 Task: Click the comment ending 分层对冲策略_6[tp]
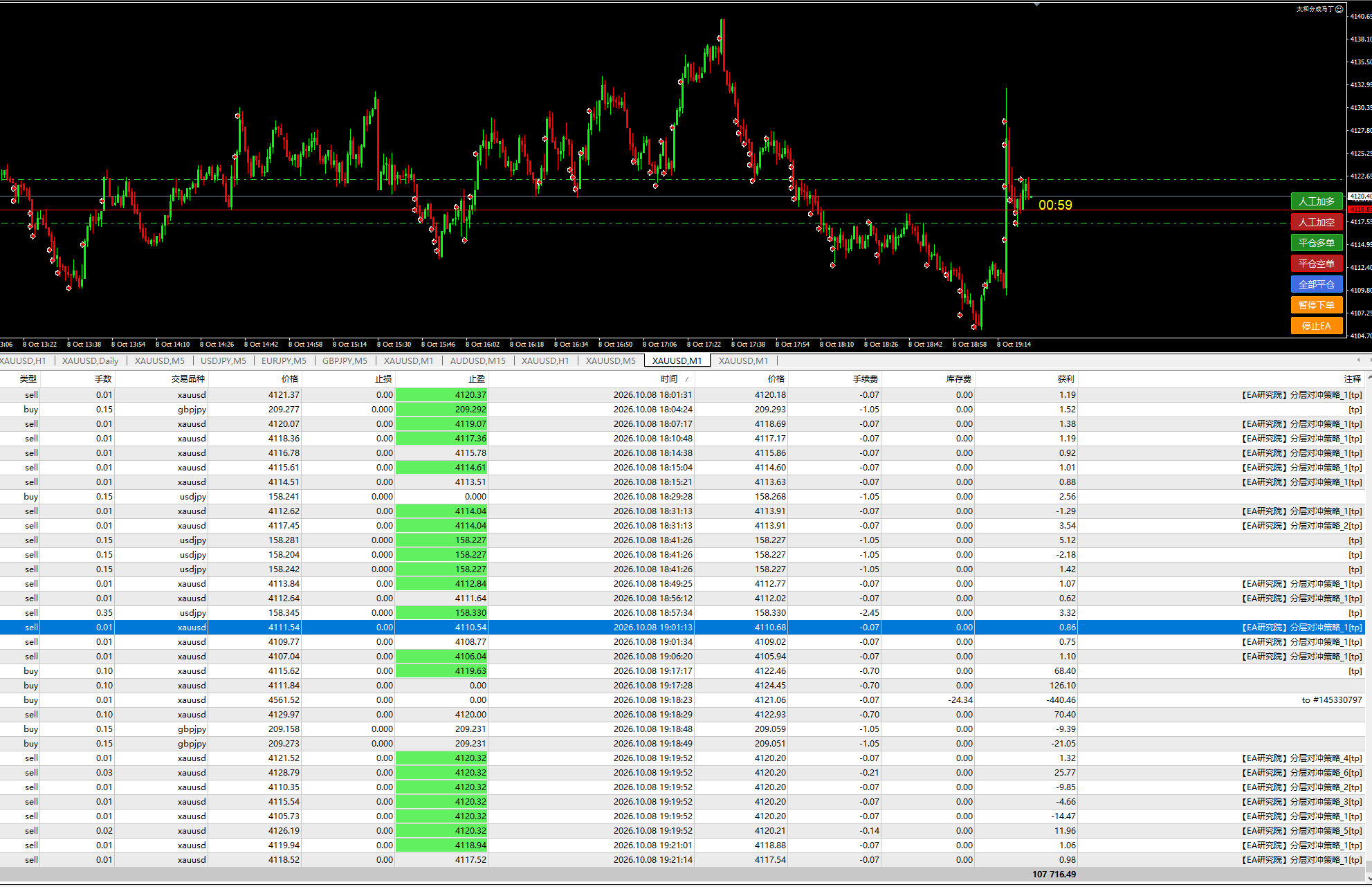tap(1302, 773)
